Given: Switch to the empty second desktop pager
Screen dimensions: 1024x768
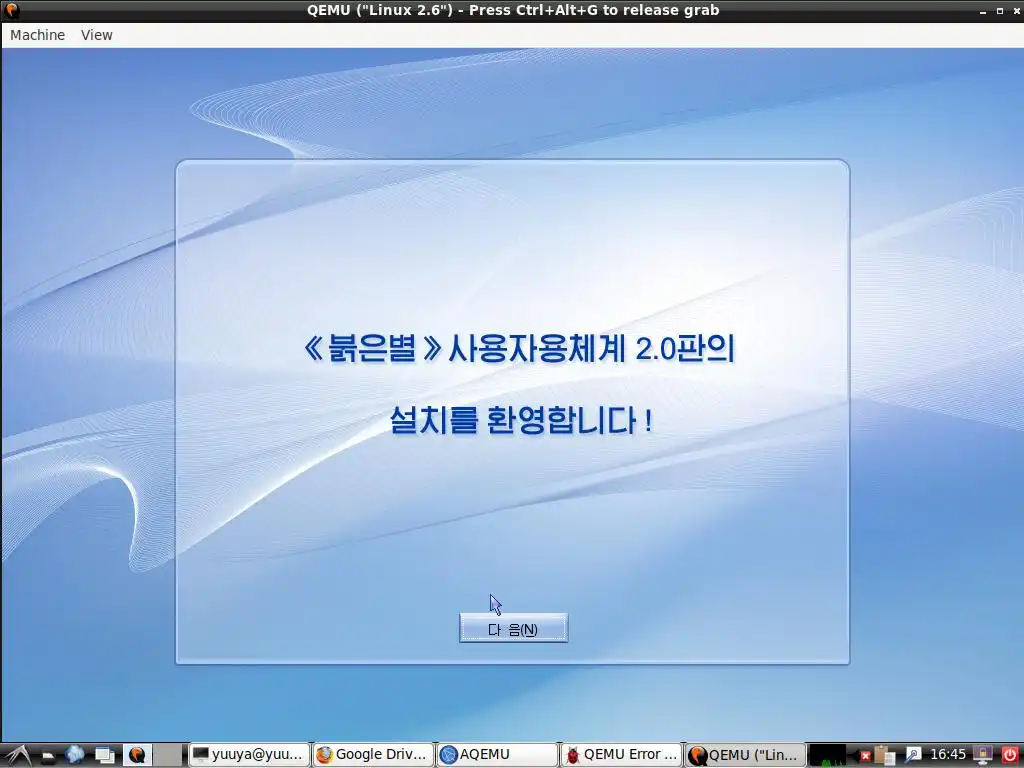Looking at the screenshot, I should [x=168, y=756].
